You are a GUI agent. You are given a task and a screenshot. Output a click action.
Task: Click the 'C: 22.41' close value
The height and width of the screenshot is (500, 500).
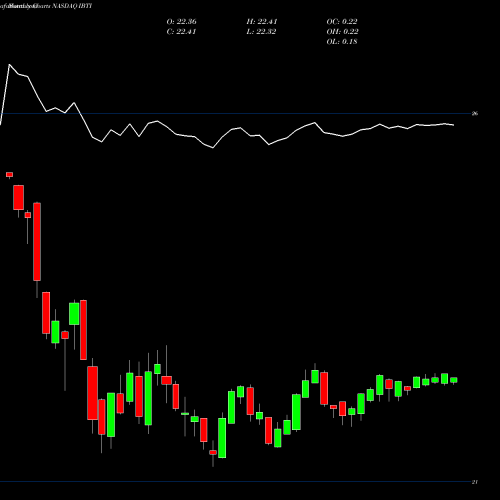181,32
